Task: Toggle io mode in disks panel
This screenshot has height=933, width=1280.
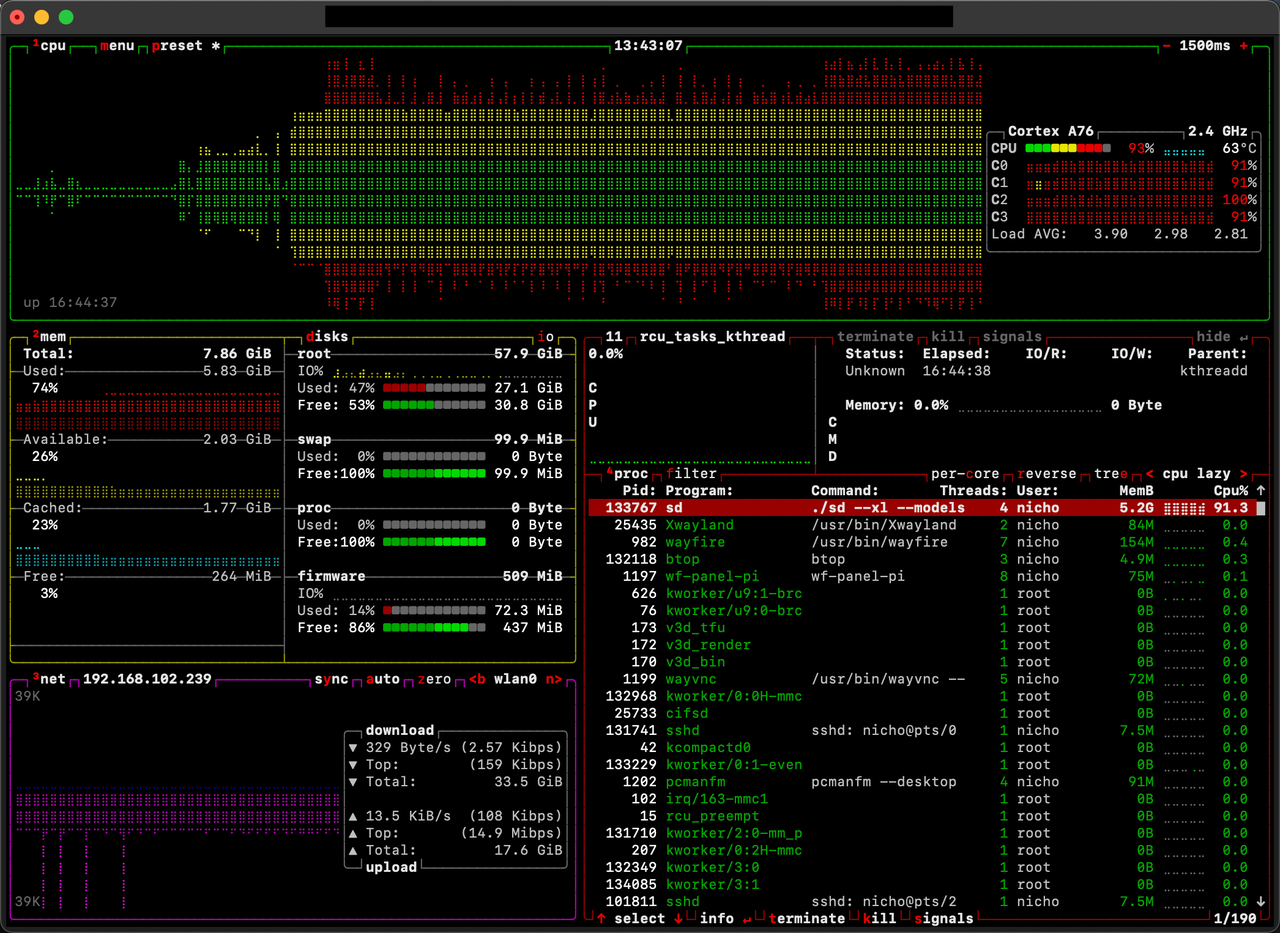Action: click(546, 337)
